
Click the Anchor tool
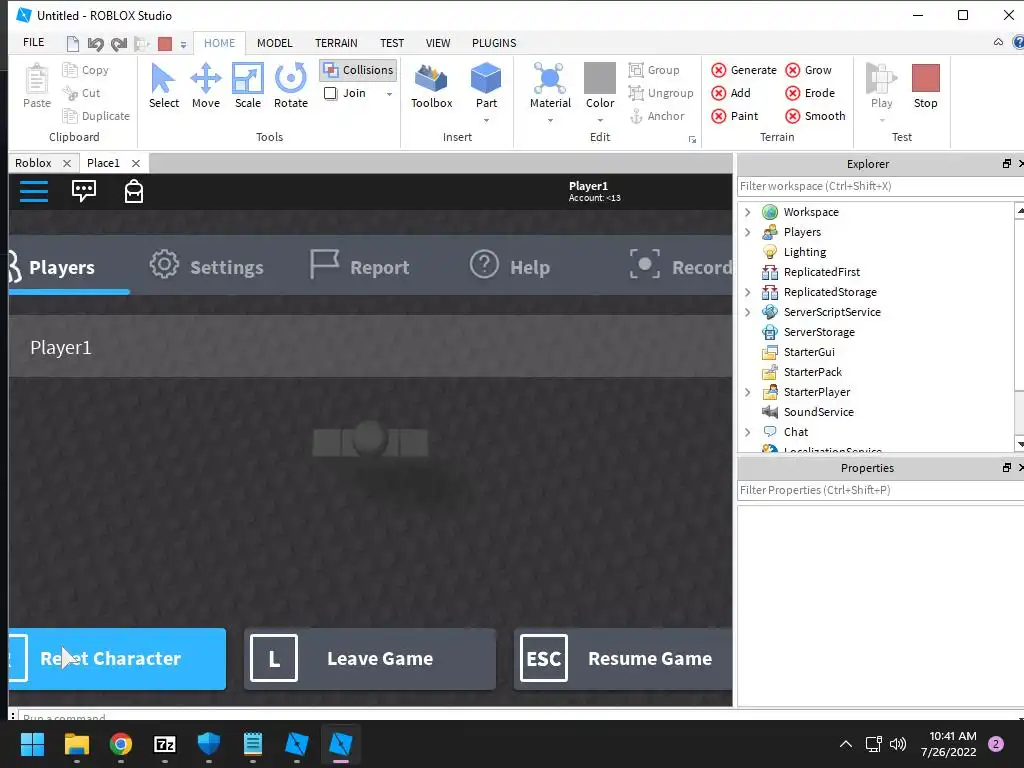(656, 116)
